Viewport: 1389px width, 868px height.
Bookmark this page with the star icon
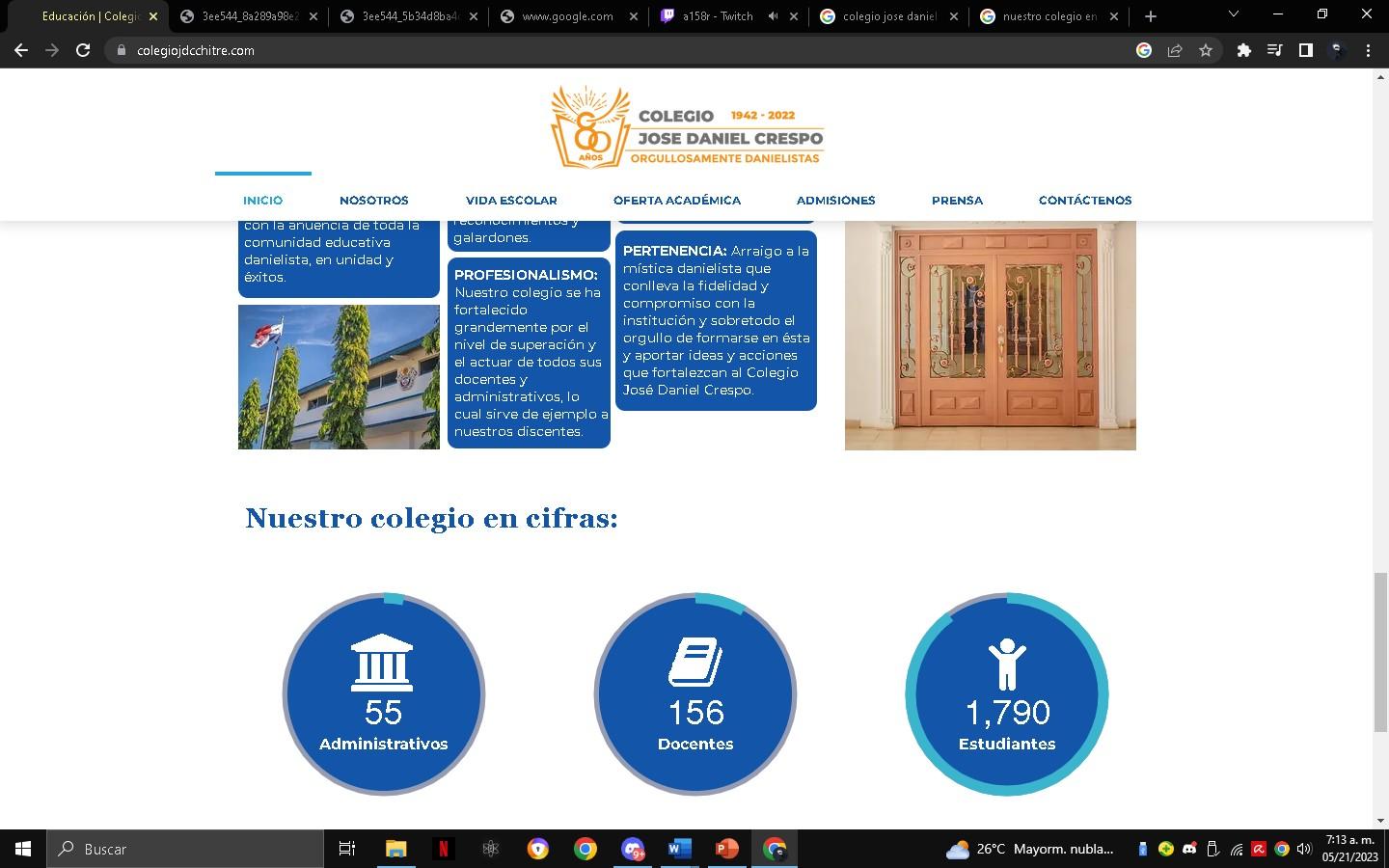1207,50
